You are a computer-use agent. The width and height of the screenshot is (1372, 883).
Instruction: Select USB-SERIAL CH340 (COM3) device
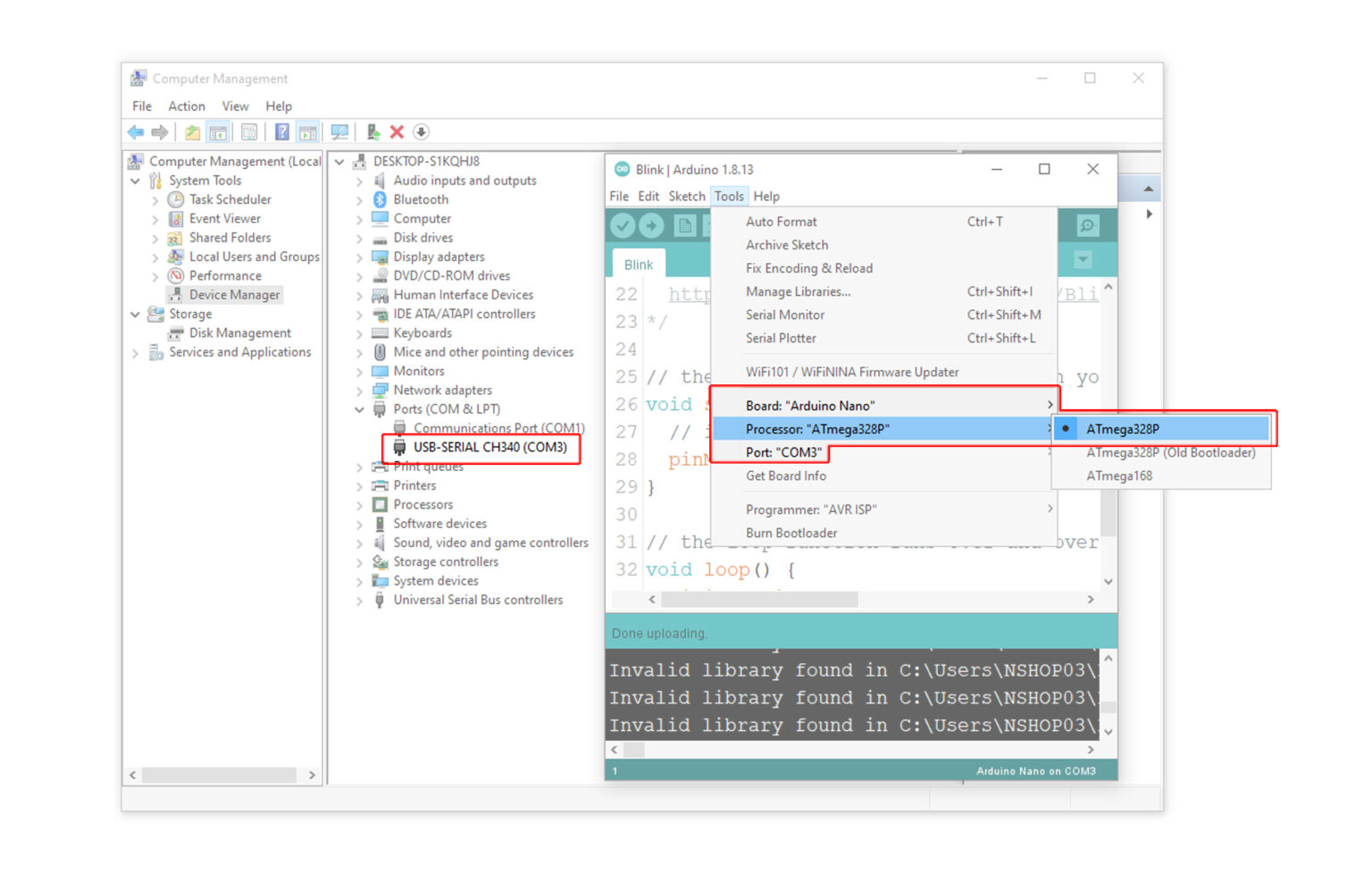[x=489, y=447]
